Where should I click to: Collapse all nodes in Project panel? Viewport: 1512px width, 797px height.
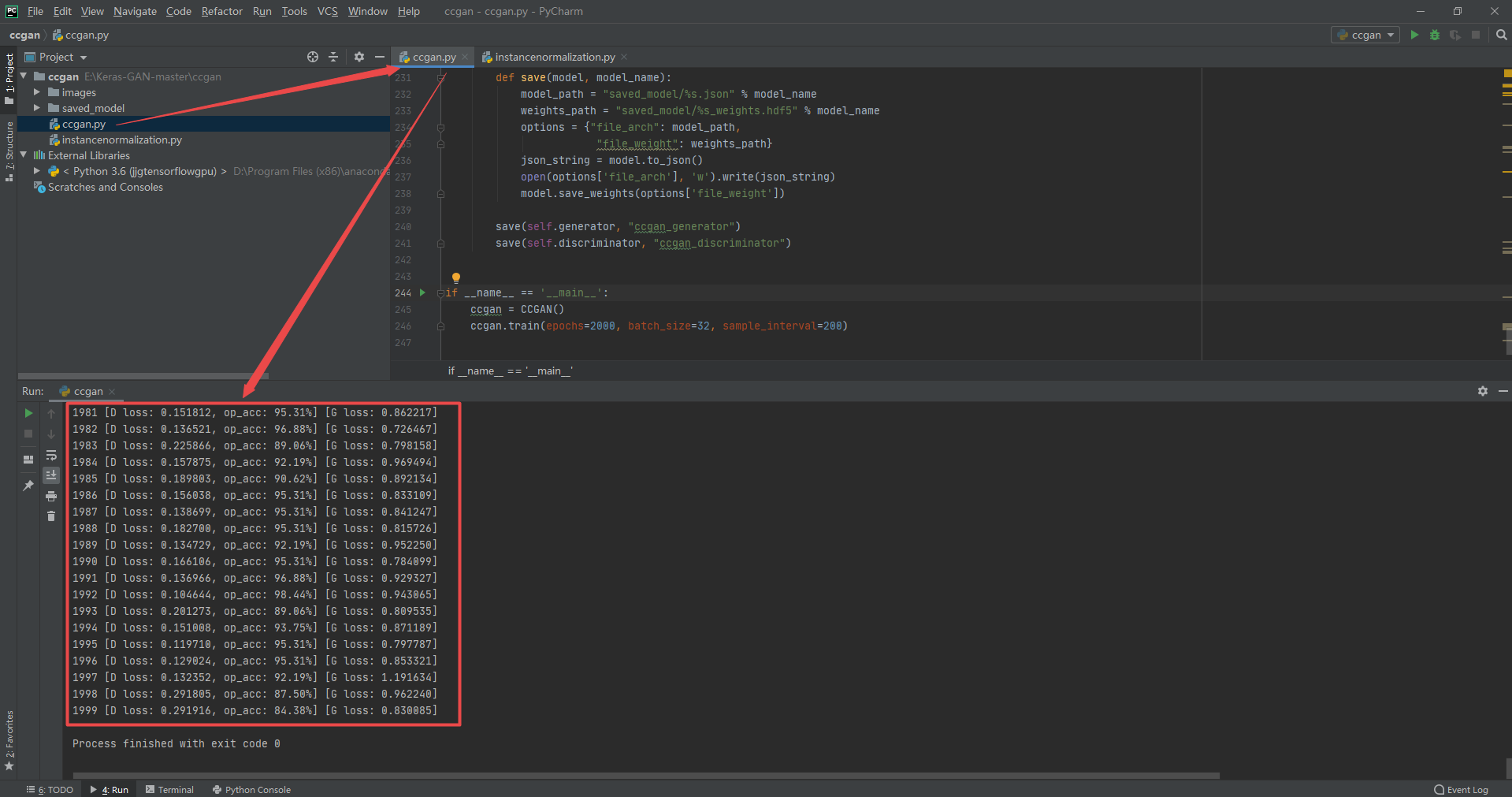point(333,57)
